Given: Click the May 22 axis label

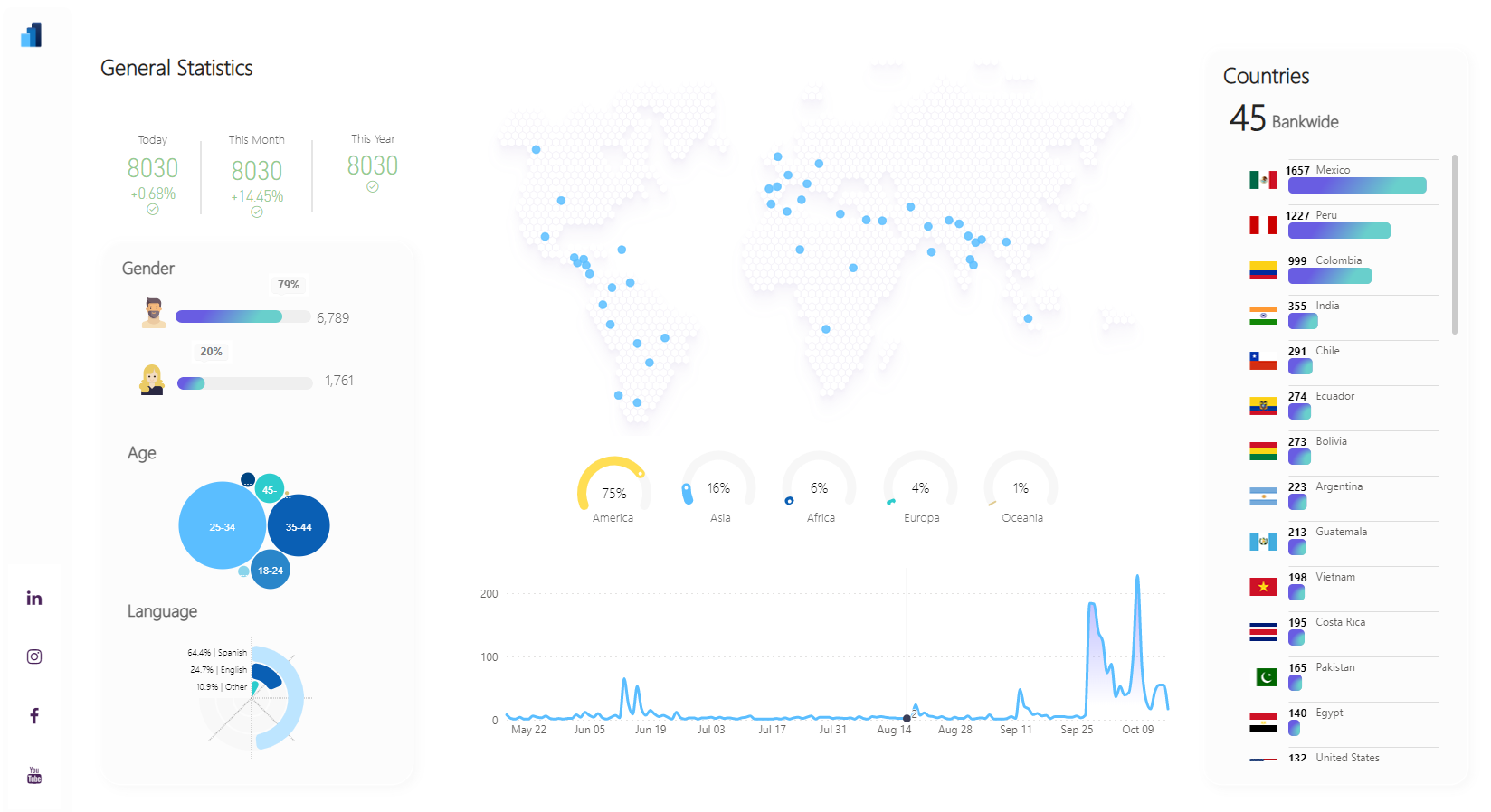Looking at the screenshot, I should [x=528, y=730].
